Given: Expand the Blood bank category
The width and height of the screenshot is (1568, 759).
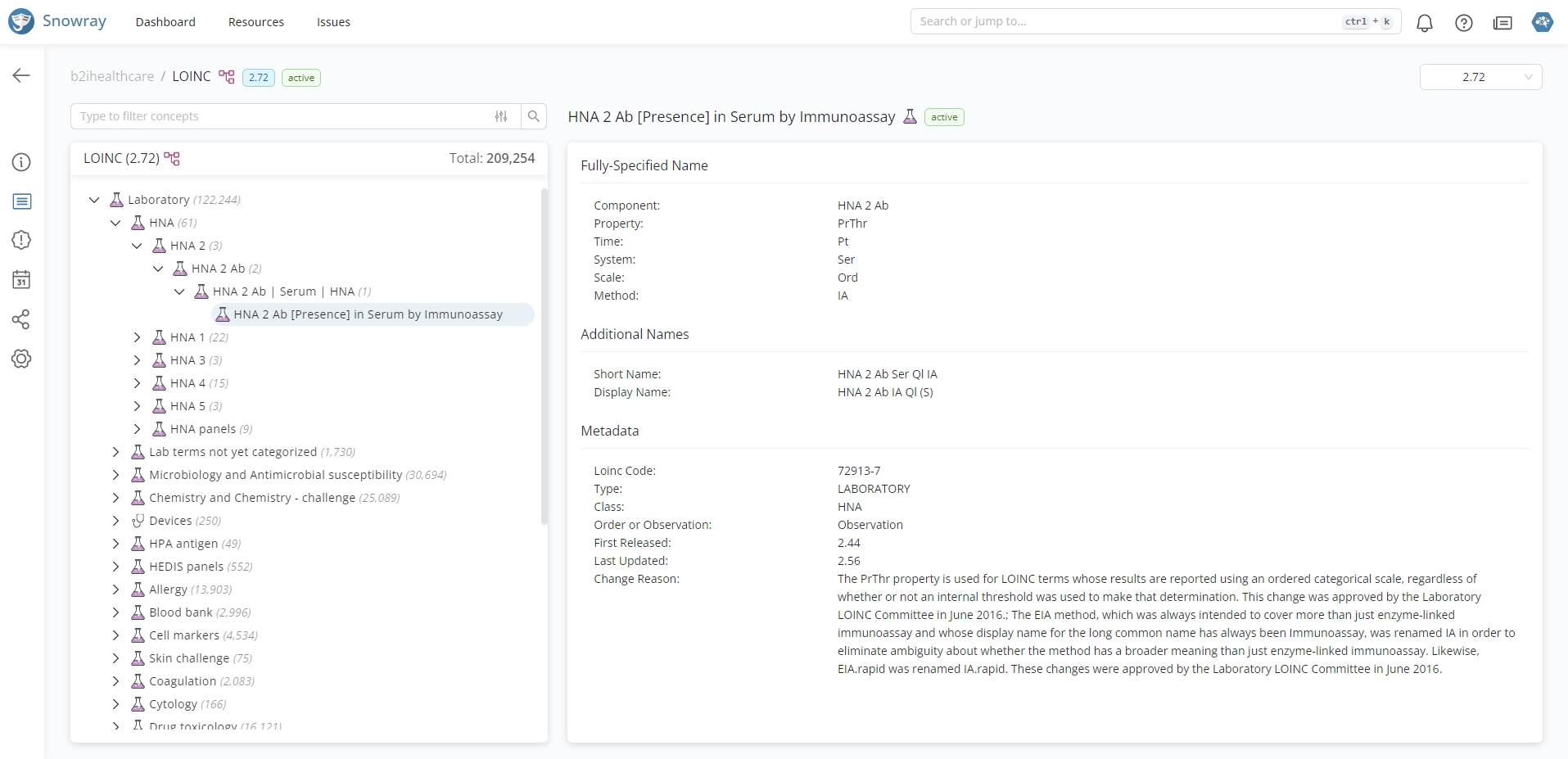Looking at the screenshot, I should (x=115, y=612).
